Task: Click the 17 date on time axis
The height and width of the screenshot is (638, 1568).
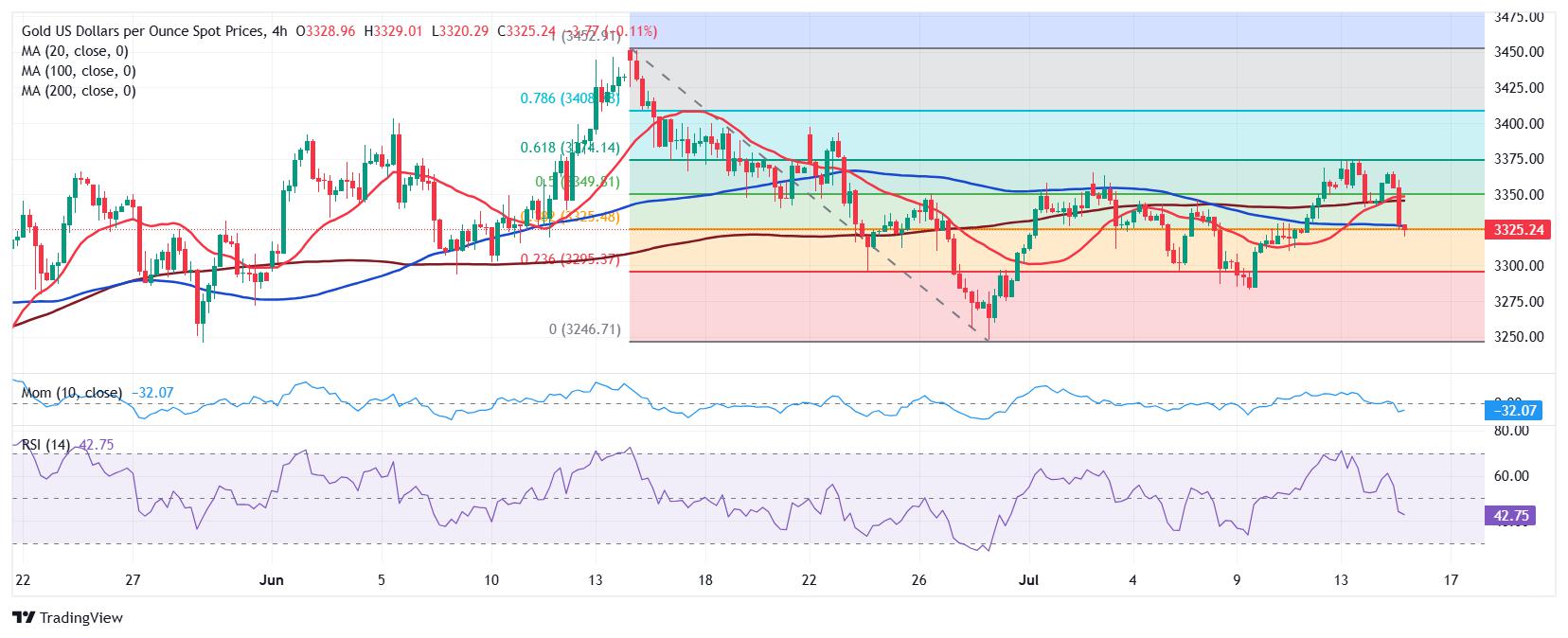Action: 1451,579
